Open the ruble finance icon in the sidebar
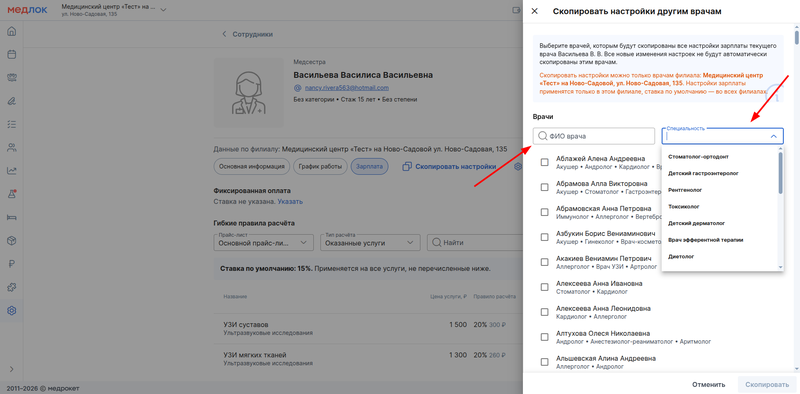The height and width of the screenshot is (394, 800). pos(12,264)
